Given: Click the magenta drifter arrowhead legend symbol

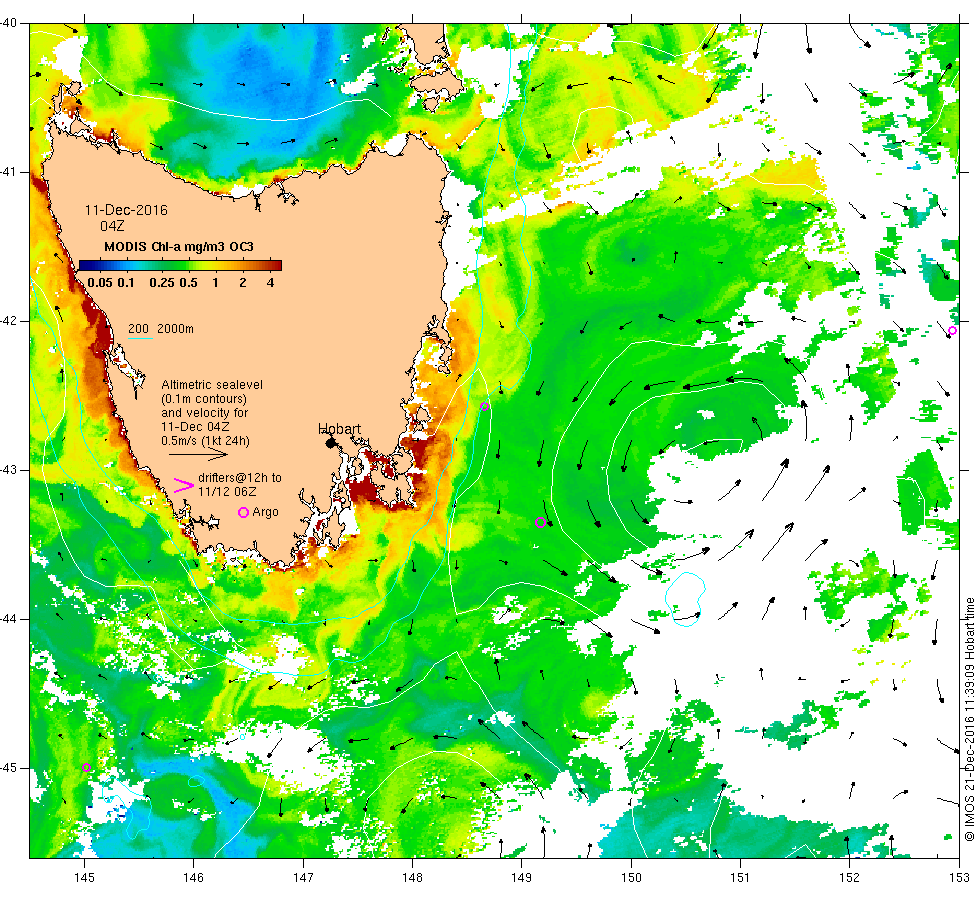Looking at the screenshot, I should click(183, 485).
